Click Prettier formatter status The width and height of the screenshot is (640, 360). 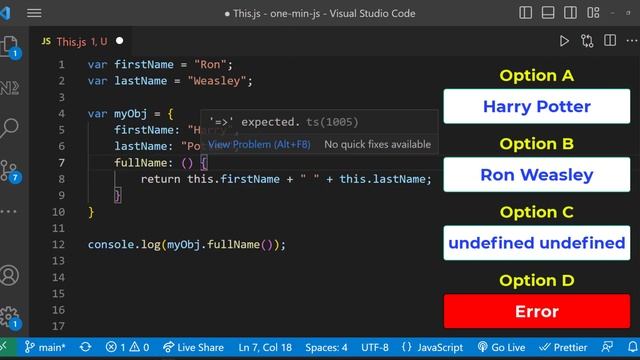click(x=563, y=347)
